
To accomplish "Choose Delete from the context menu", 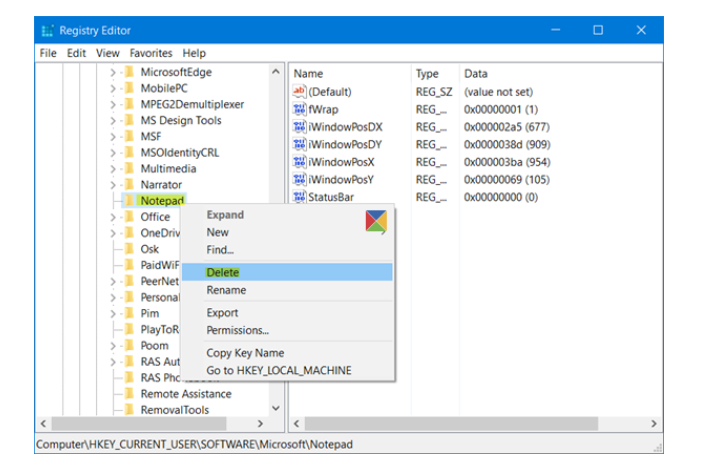I will (287, 272).
